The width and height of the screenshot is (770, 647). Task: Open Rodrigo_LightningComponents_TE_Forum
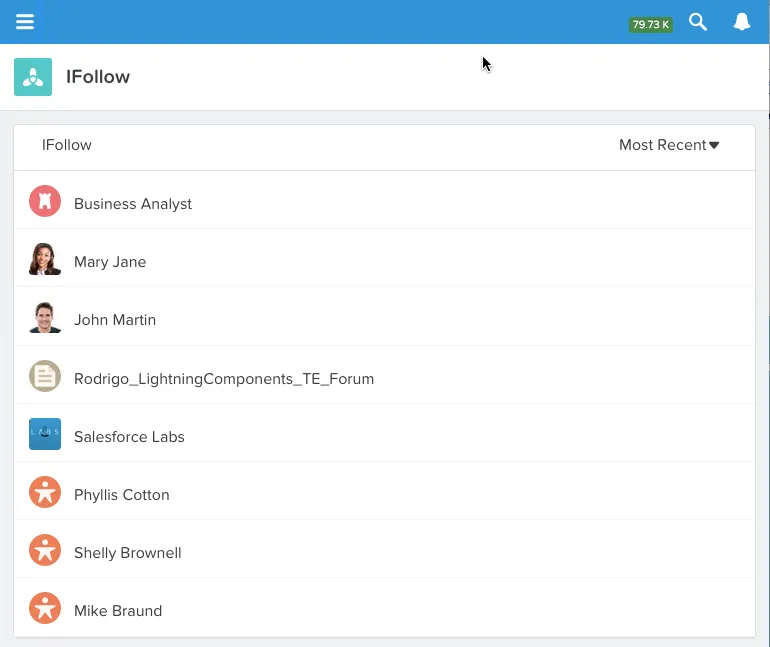pos(224,379)
